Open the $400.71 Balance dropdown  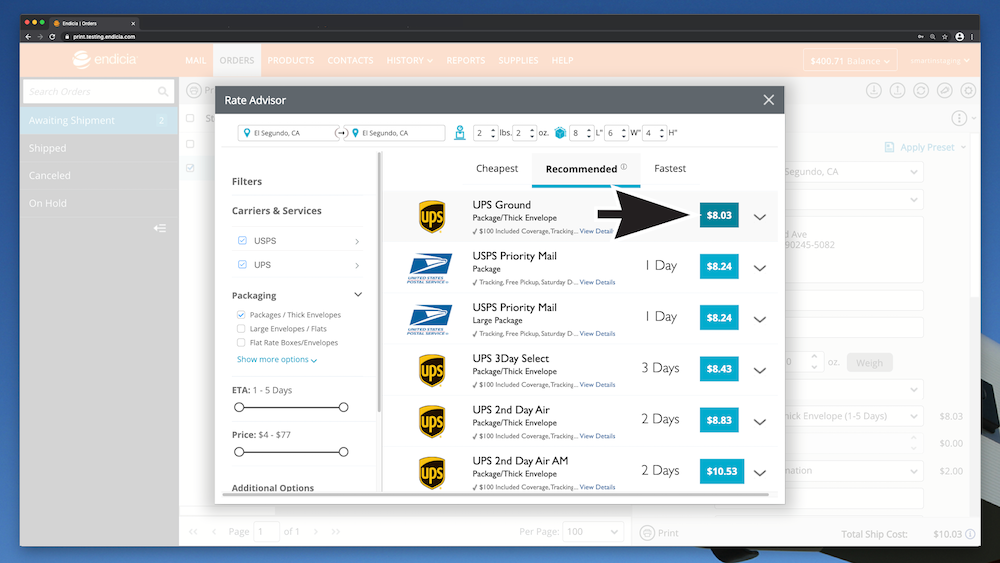(x=849, y=61)
